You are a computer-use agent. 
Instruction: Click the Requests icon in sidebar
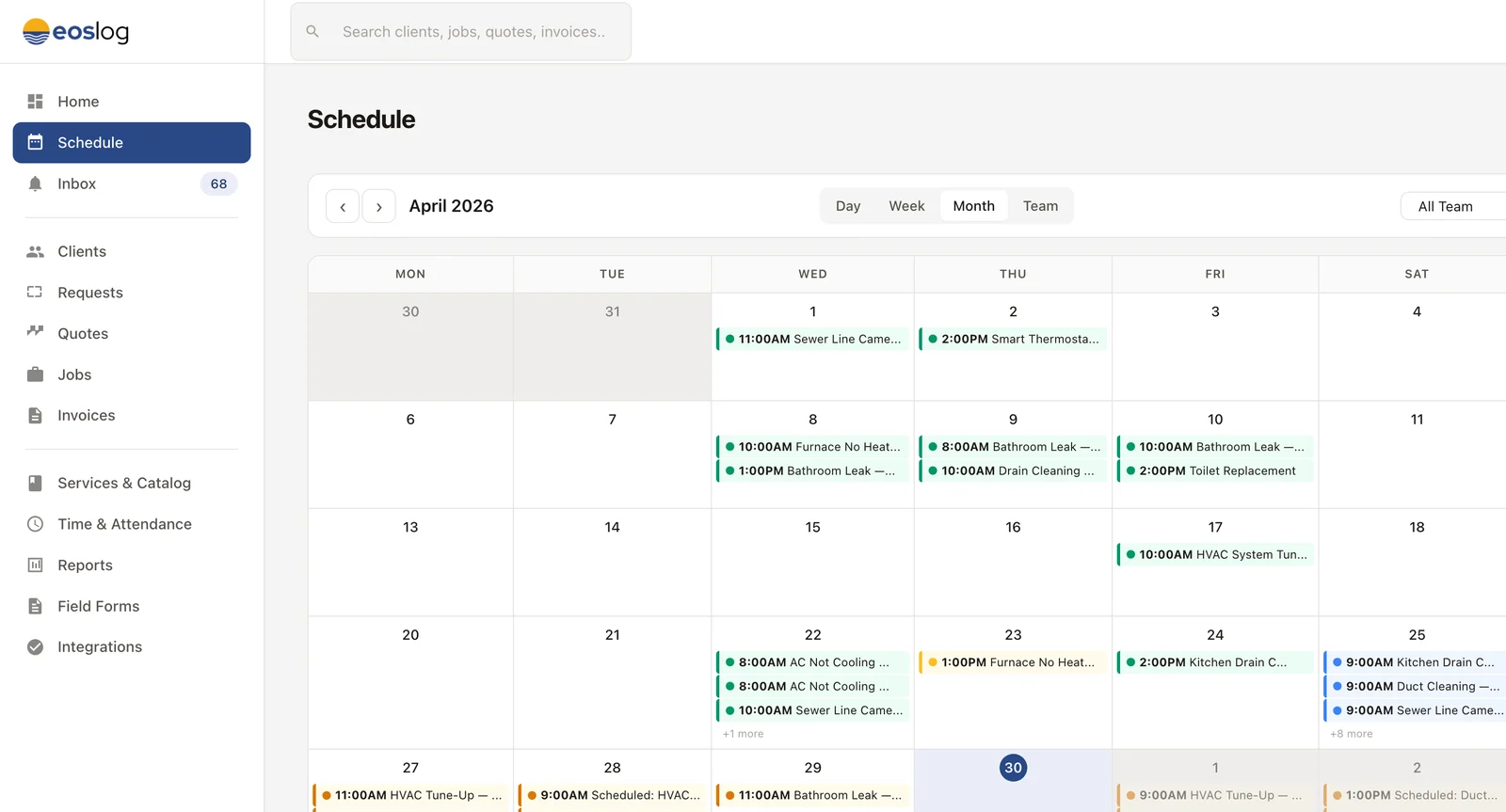36,293
